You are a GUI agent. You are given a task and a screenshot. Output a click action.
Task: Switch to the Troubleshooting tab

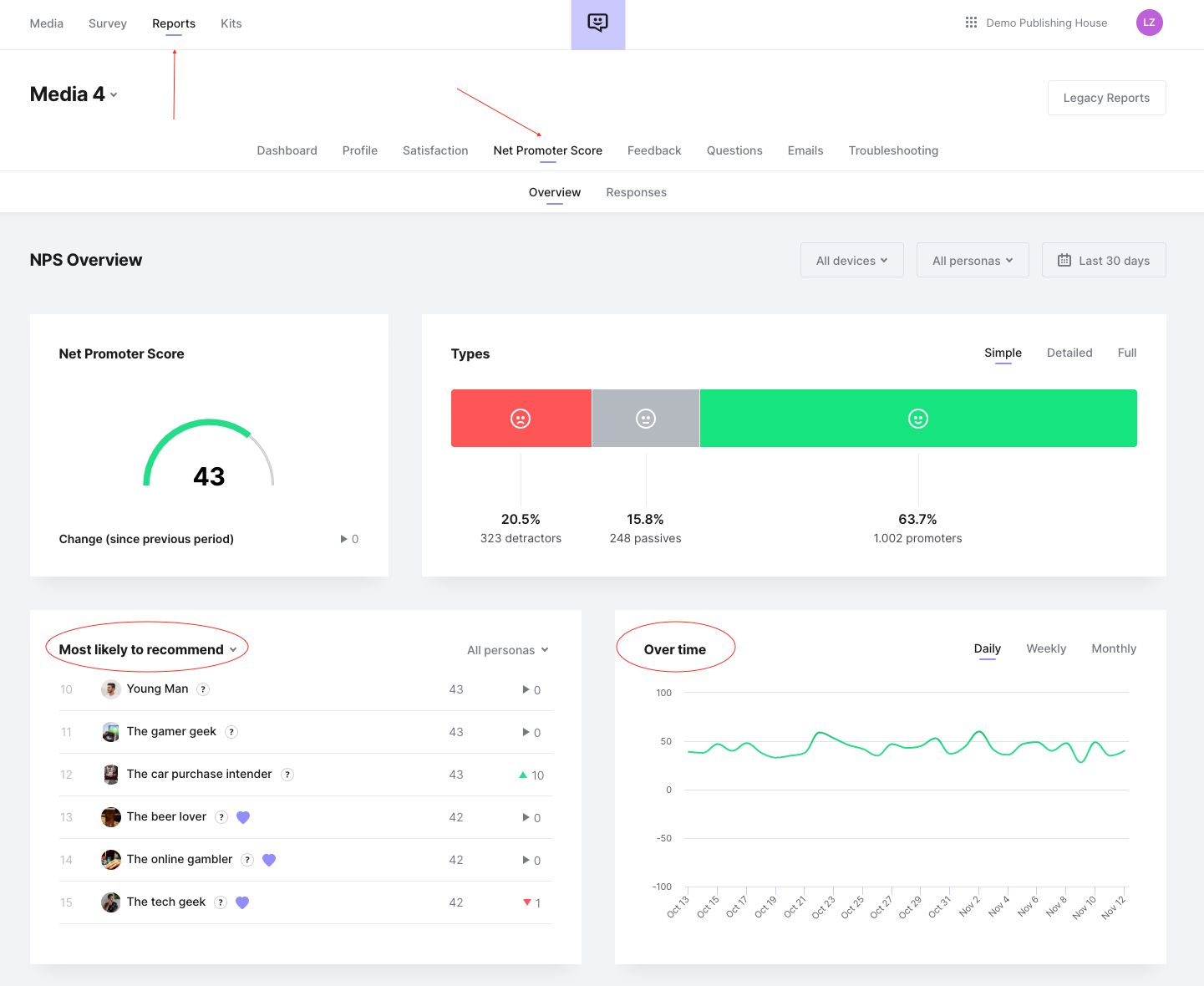[x=893, y=150]
